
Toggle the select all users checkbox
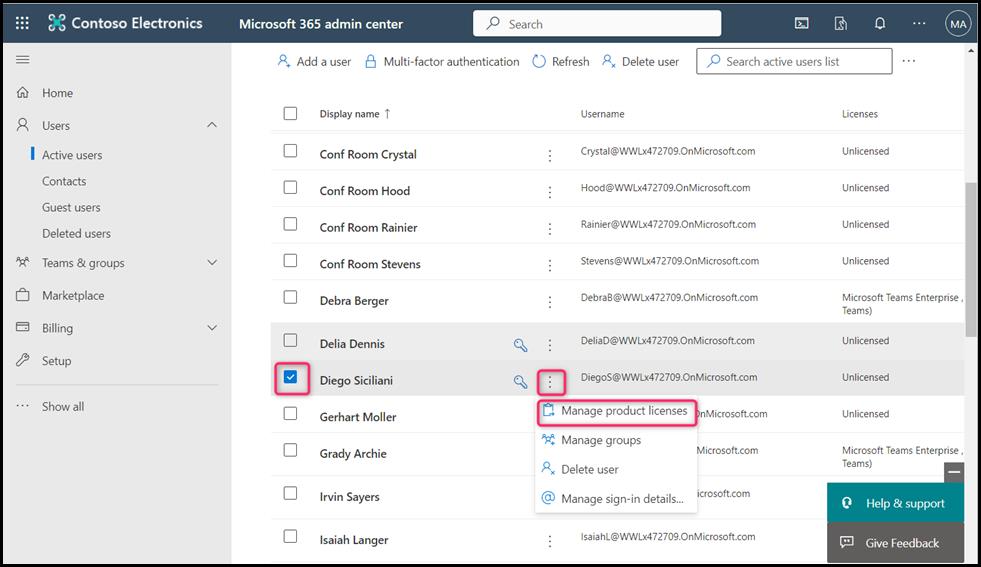[x=291, y=113]
